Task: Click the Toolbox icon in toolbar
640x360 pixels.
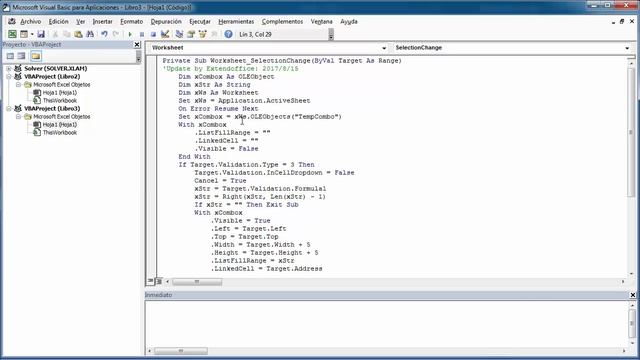Action: click(x=214, y=34)
